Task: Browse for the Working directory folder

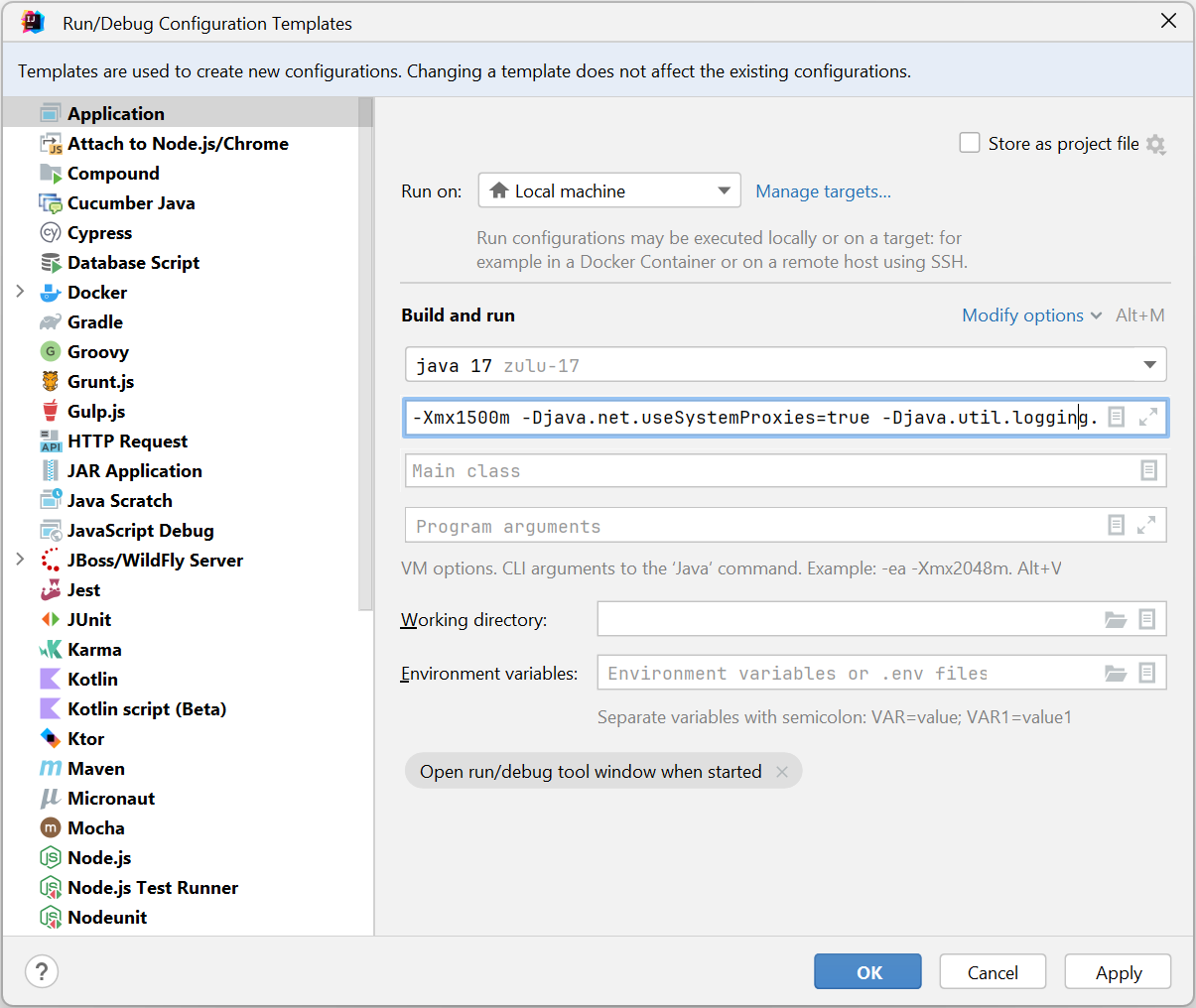Action: [x=1117, y=619]
